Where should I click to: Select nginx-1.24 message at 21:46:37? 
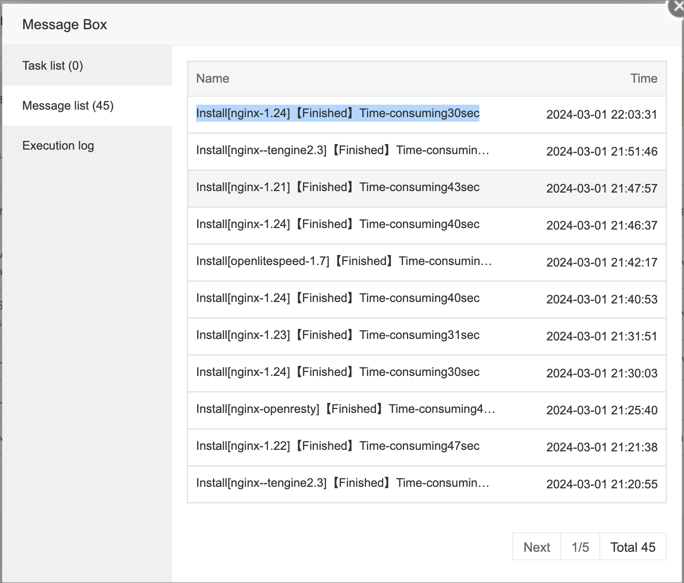point(338,225)
